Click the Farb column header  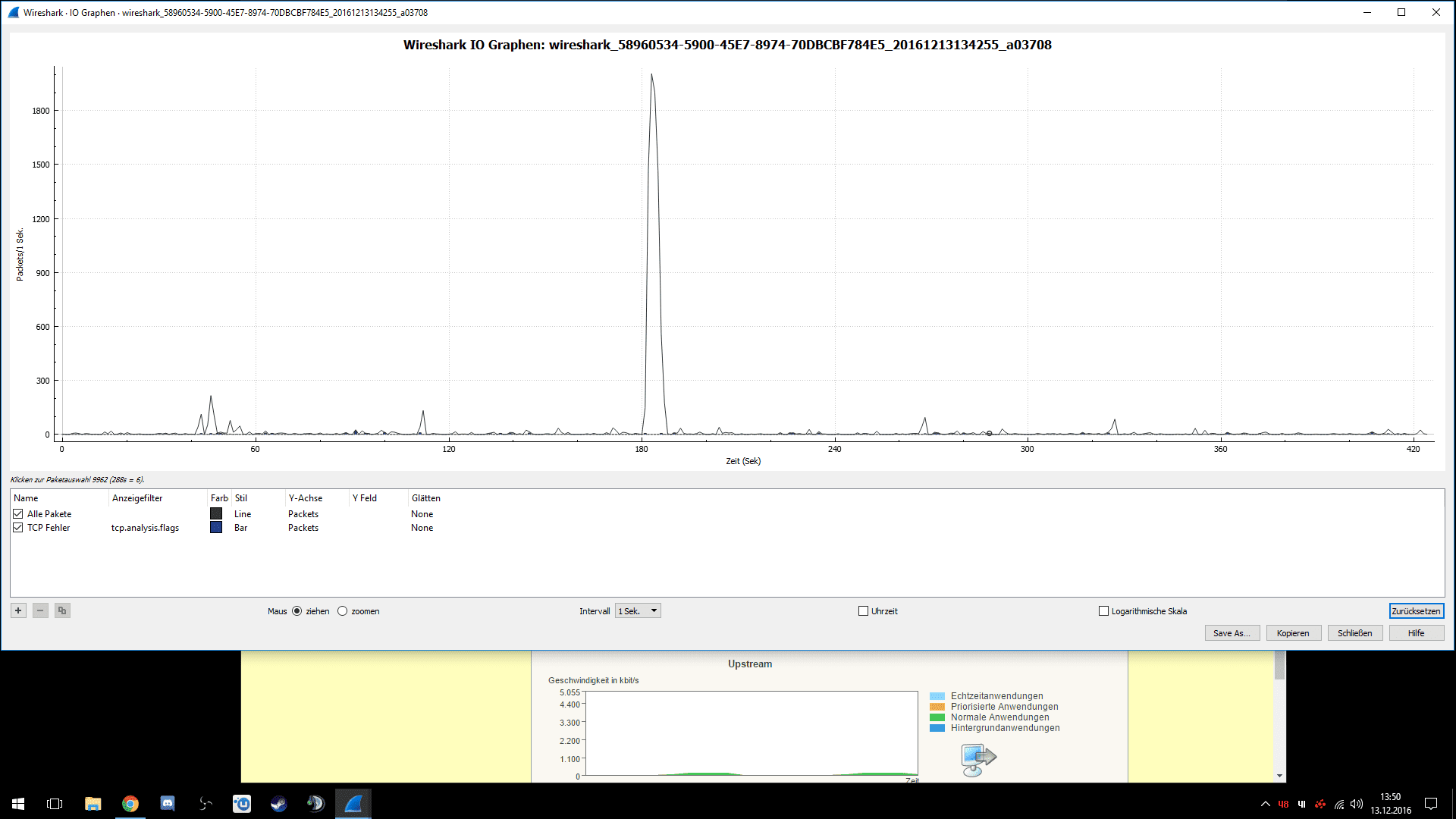219,498
